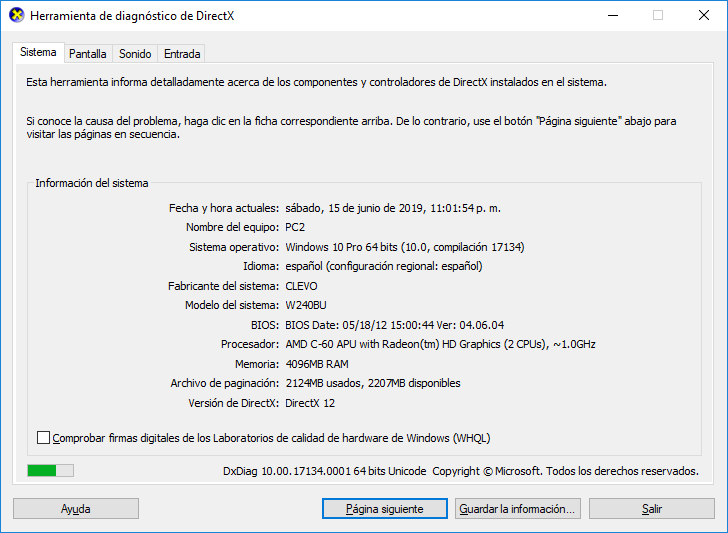Click the paragraph starting Si conoce la causa
The width and height of the screenshot is (728, 533).
coord(351,128)
